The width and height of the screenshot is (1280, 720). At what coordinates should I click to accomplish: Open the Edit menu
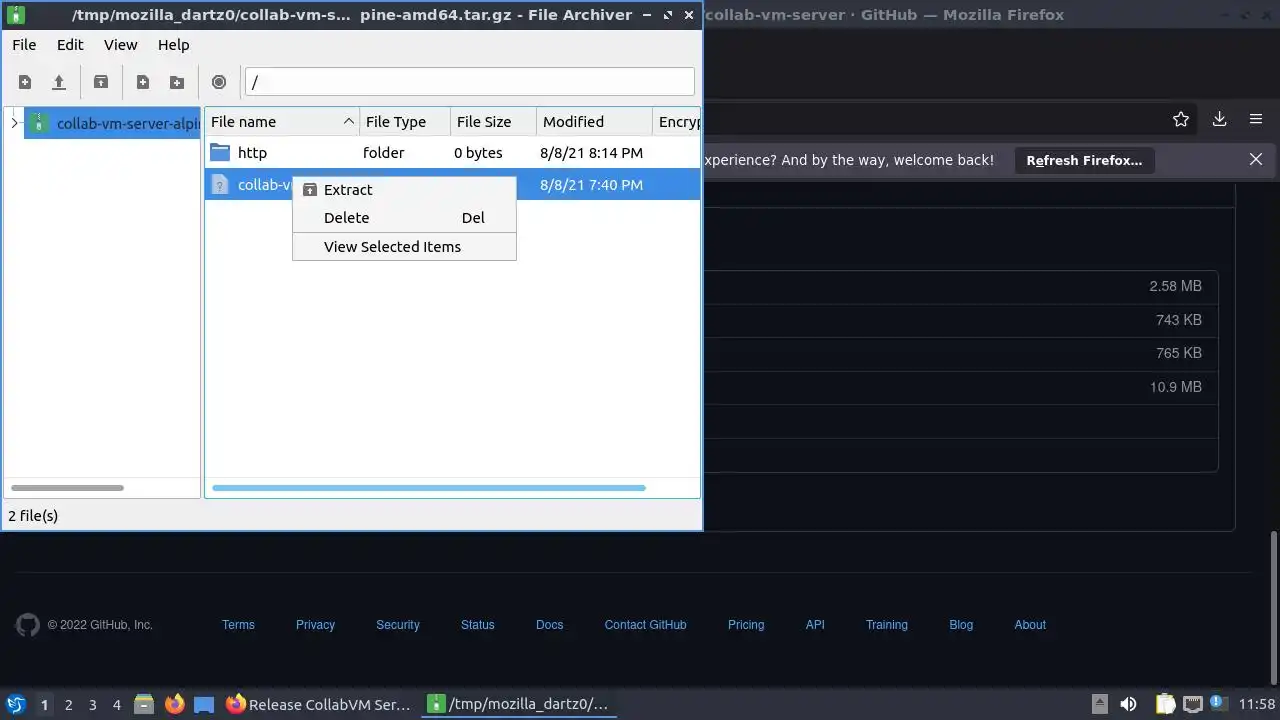click(70, 45)
